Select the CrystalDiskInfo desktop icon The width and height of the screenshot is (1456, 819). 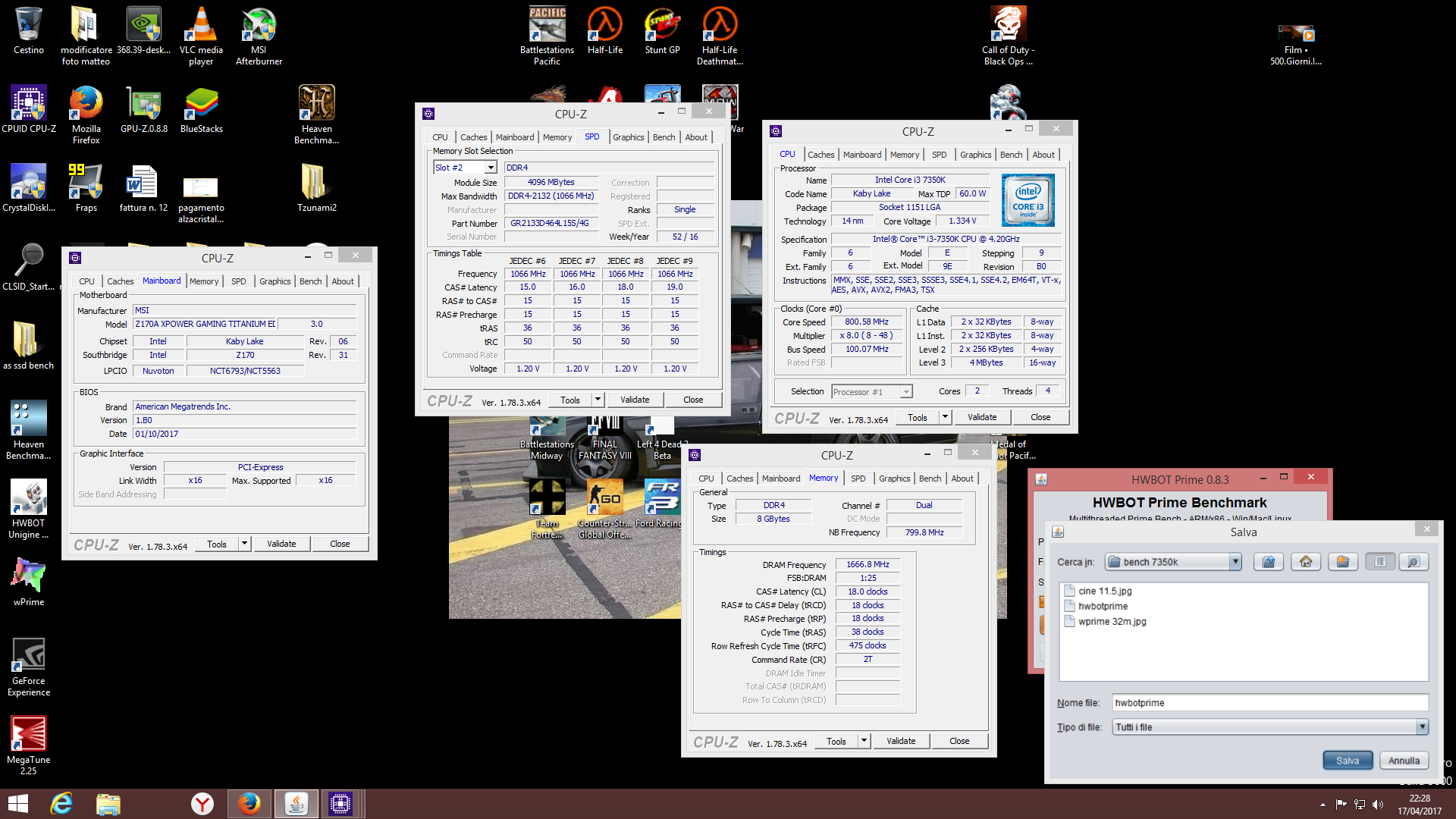tap(29, 189)
